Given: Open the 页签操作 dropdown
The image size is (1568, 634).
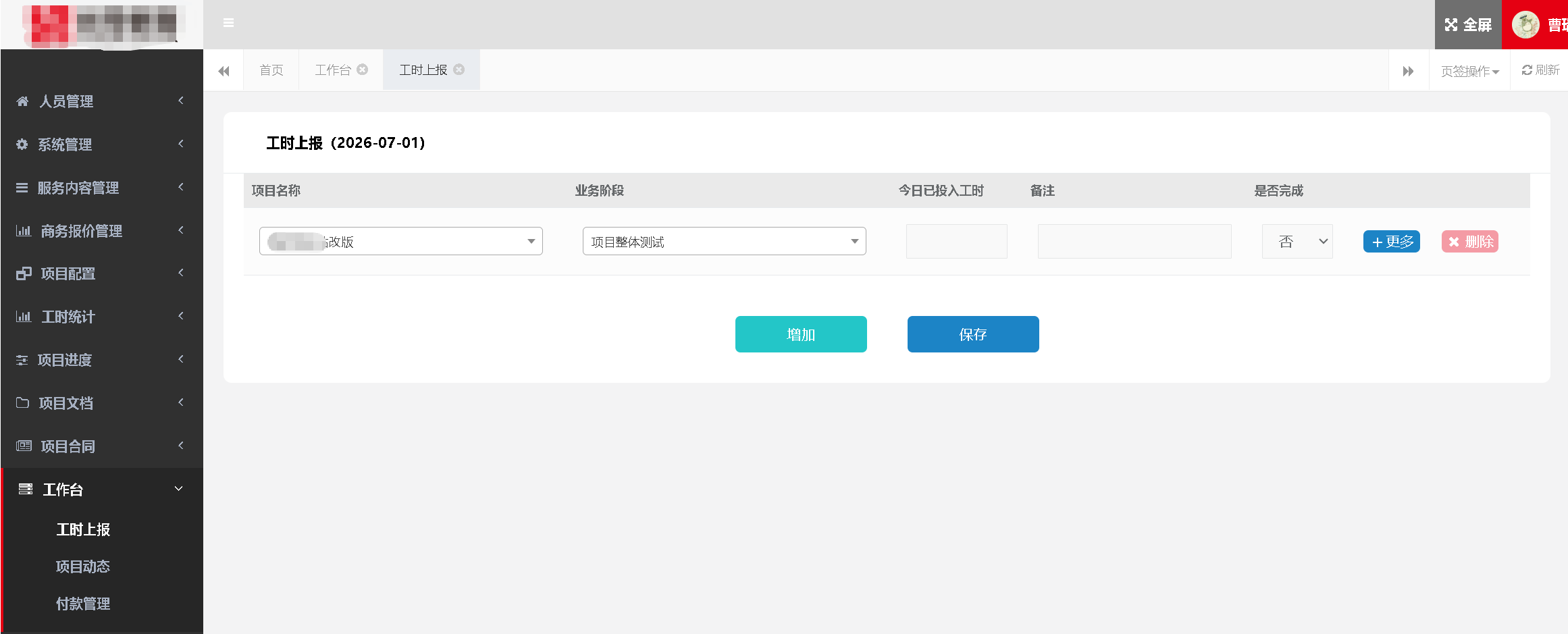Looking at the screenshot, I should tap(1470, 71).
